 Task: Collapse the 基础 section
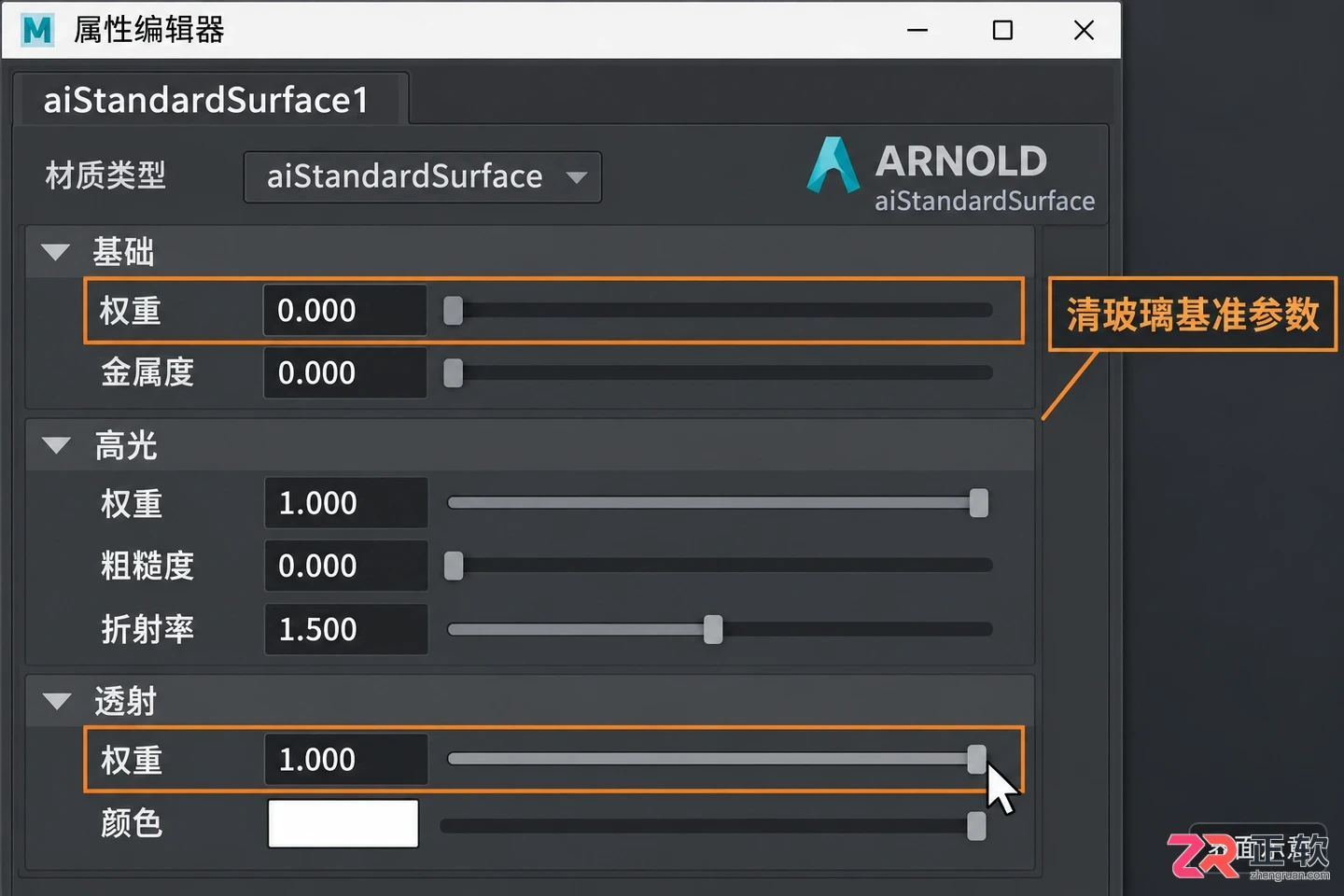click(x=56, y=252)
